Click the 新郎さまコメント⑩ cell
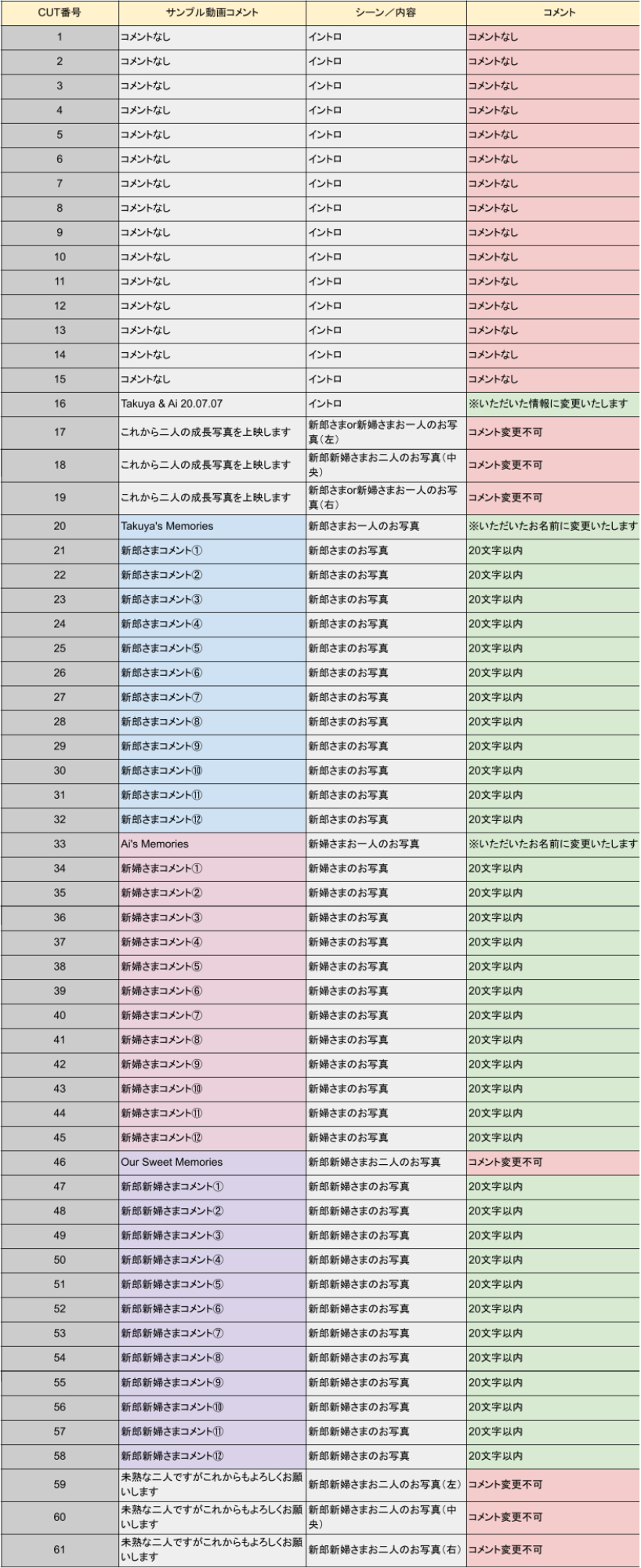The image size is (641, 1568). 212,771
